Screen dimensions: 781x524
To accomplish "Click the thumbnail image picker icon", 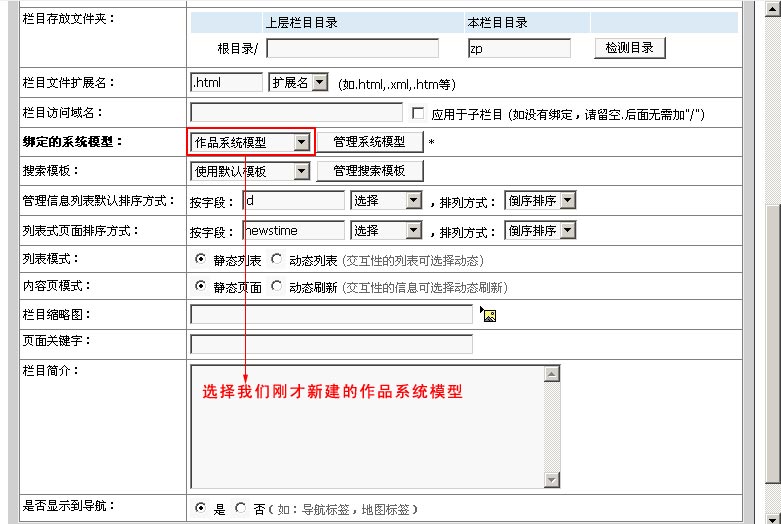I will (x=489, y=316).
